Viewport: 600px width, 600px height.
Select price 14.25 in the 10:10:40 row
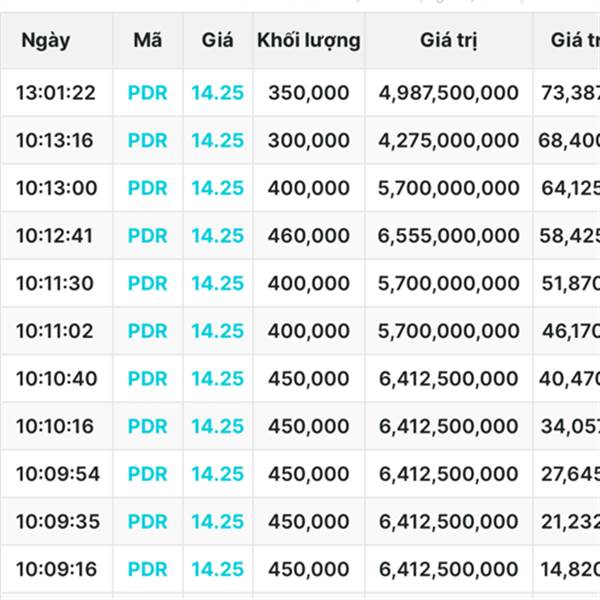pos(217,378)
